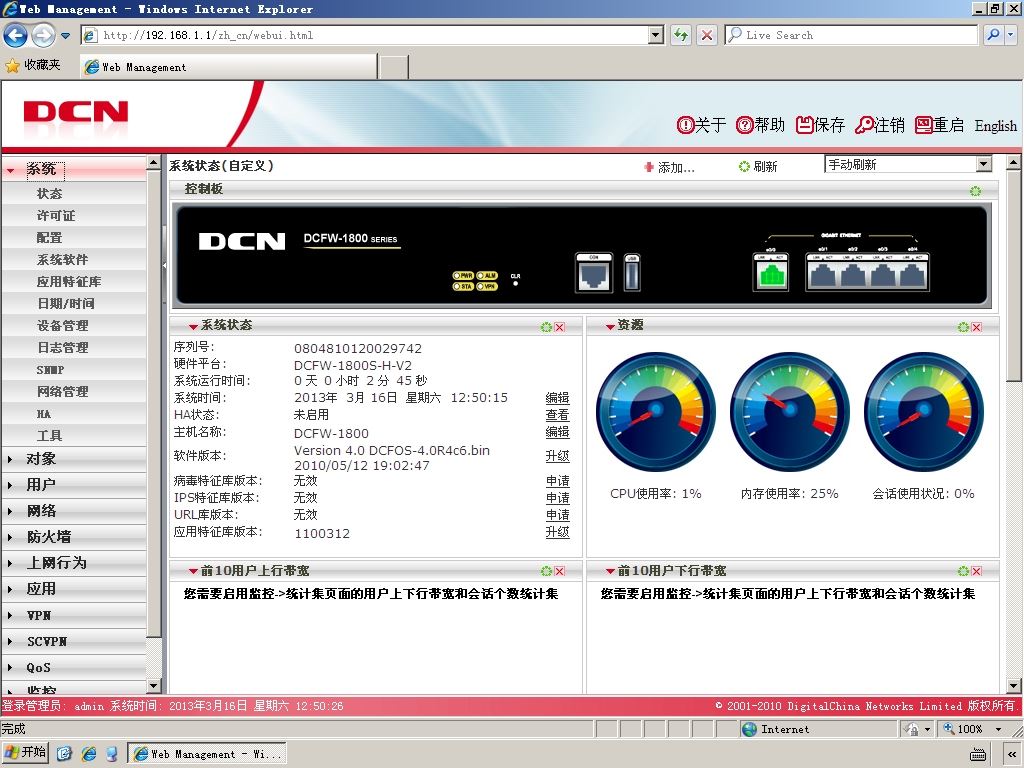Open 应用特征库 in sidebar
Image resolution: width=1024 pixels, height=768 pixels.
(69, 281)
